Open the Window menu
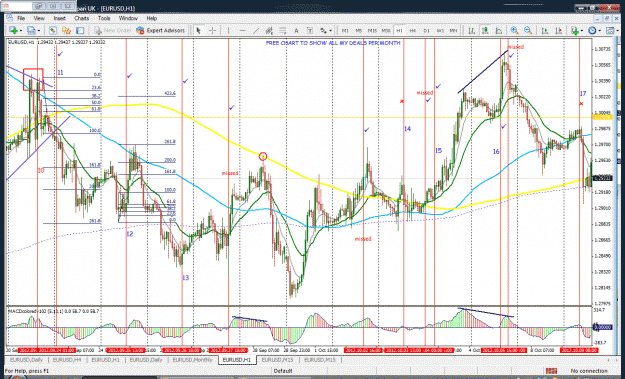This screenshot has height=379, width=625. (x=128, y=18)
